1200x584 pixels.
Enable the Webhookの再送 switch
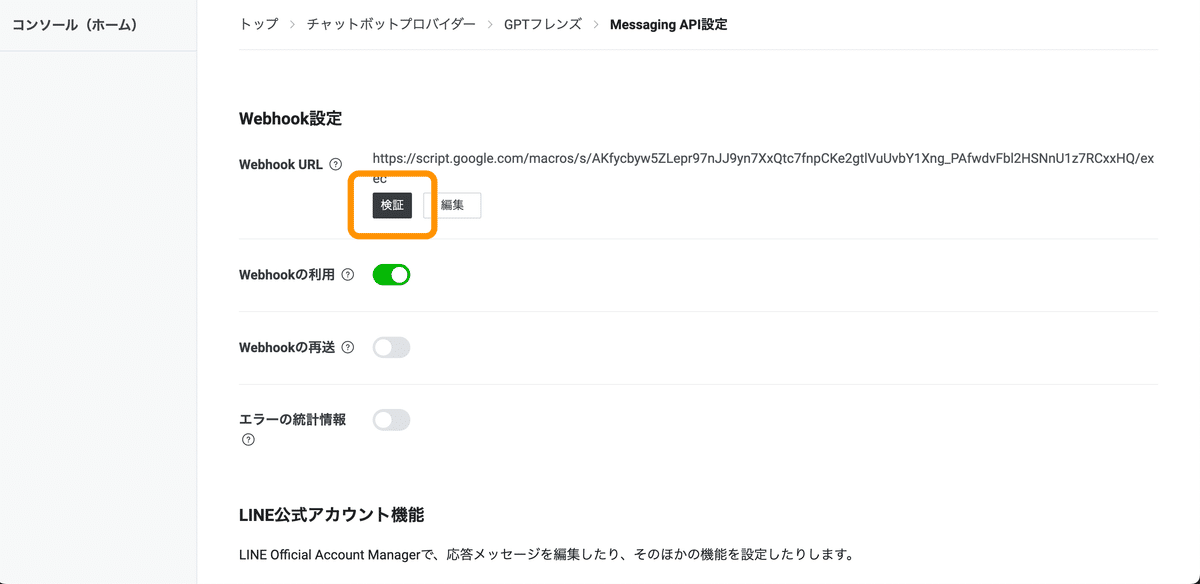click(x=392, y=348)
